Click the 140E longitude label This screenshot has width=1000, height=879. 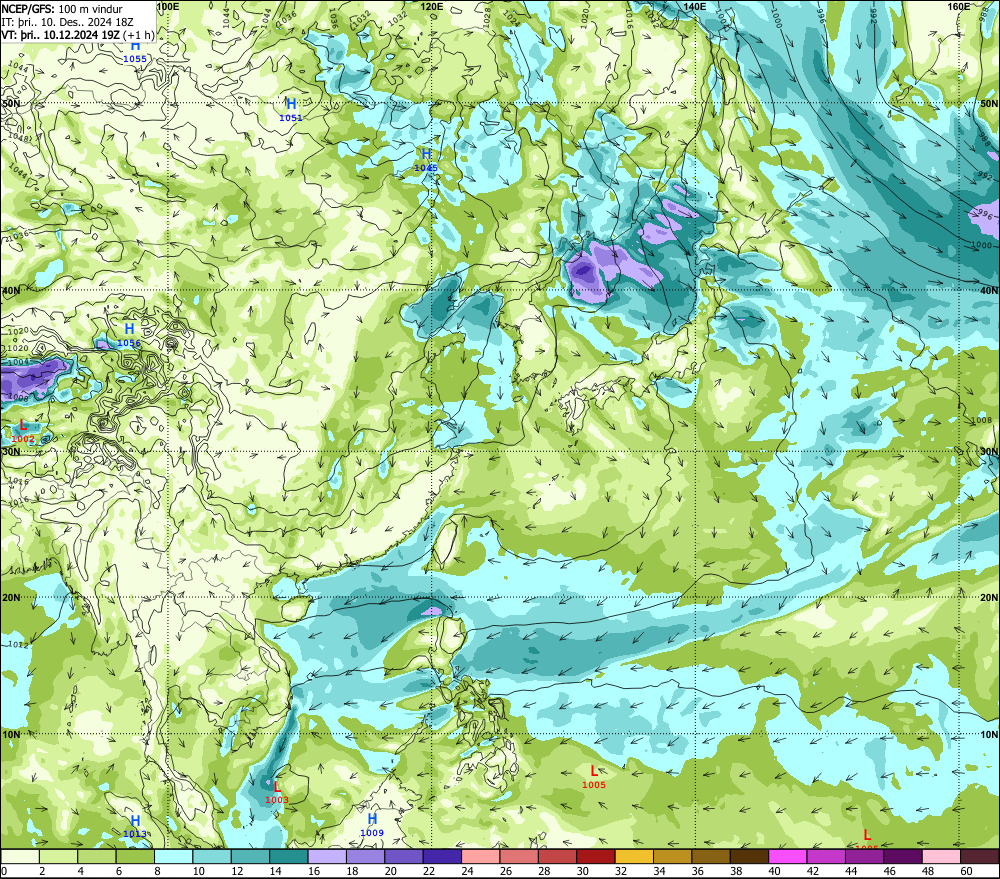pyautogui.click(x=695, y=6)
